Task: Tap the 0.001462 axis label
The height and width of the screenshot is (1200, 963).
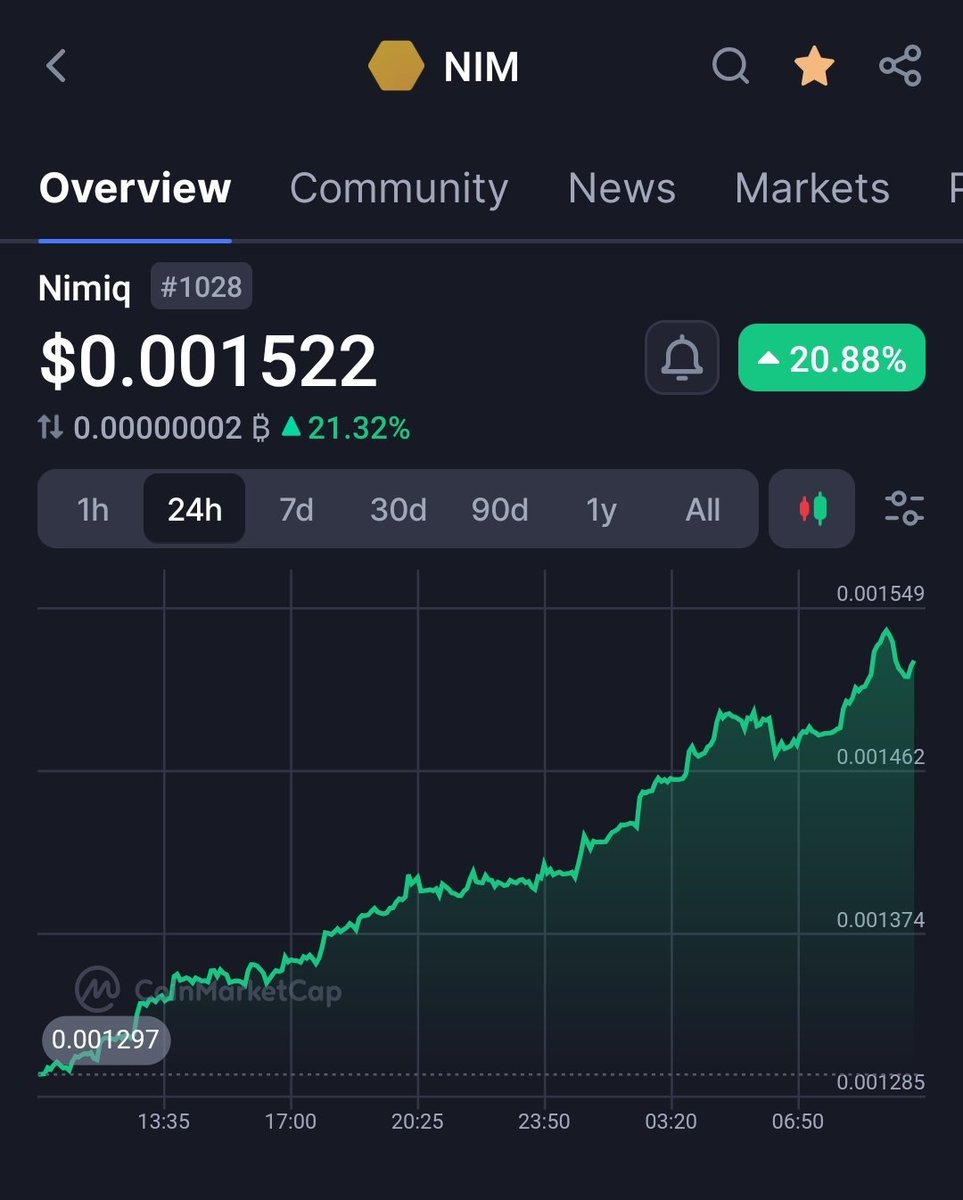Action: click(880, 757)
